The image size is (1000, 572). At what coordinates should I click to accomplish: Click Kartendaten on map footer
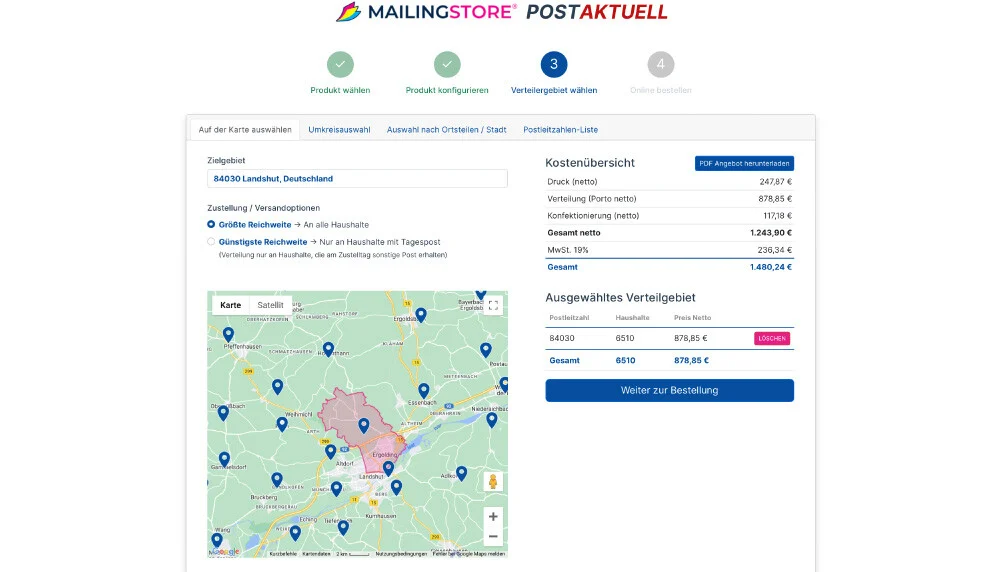click(x=316, y=554)
